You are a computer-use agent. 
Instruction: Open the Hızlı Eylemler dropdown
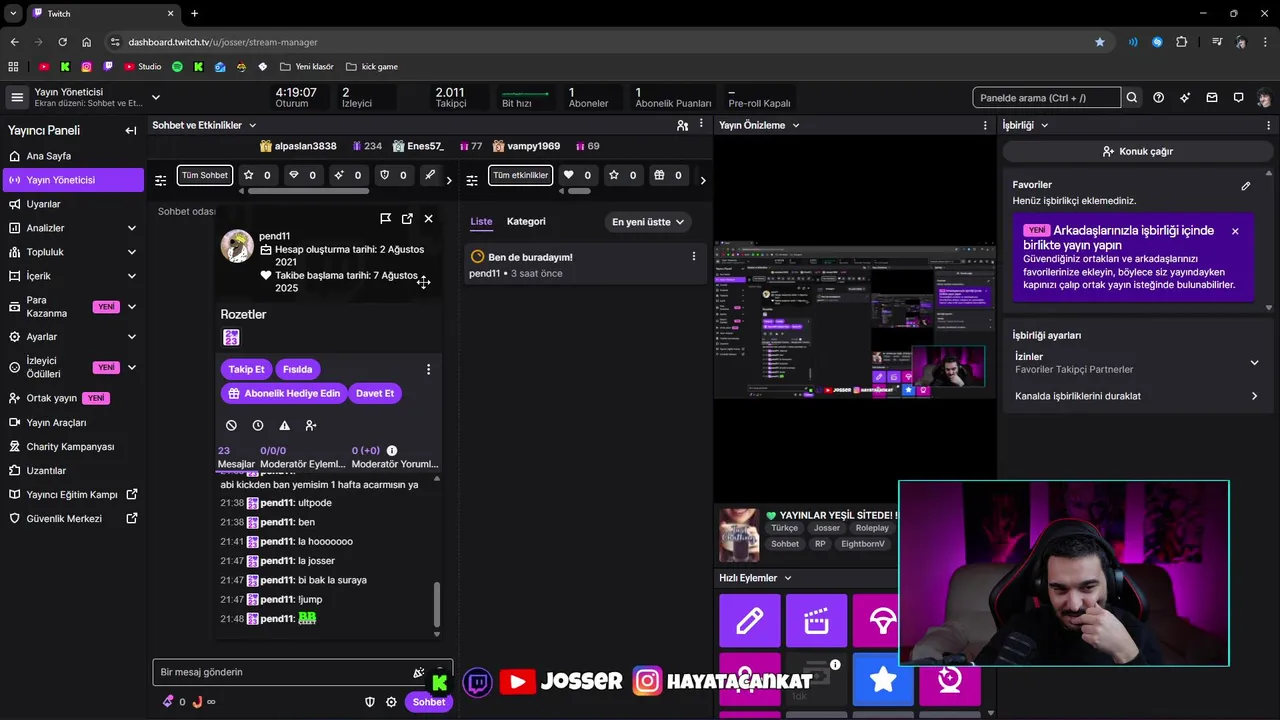pos(755,578)
